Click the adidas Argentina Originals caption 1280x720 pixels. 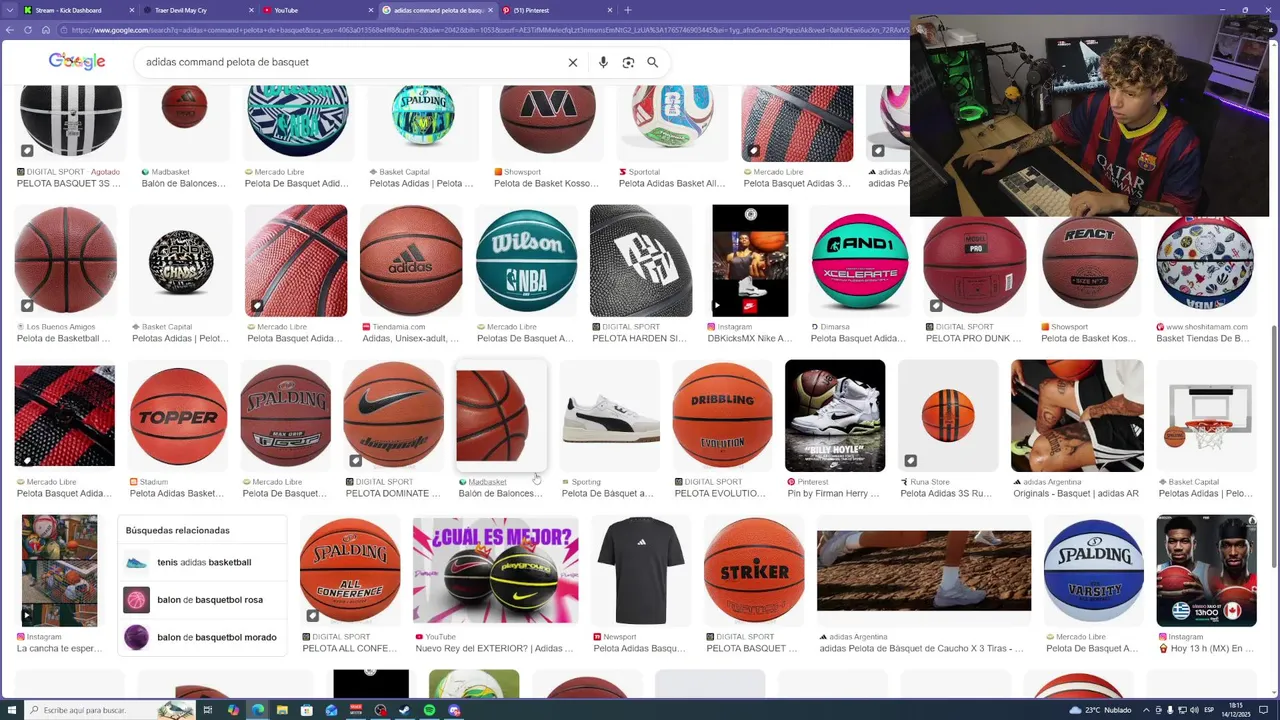point(1076,493)
